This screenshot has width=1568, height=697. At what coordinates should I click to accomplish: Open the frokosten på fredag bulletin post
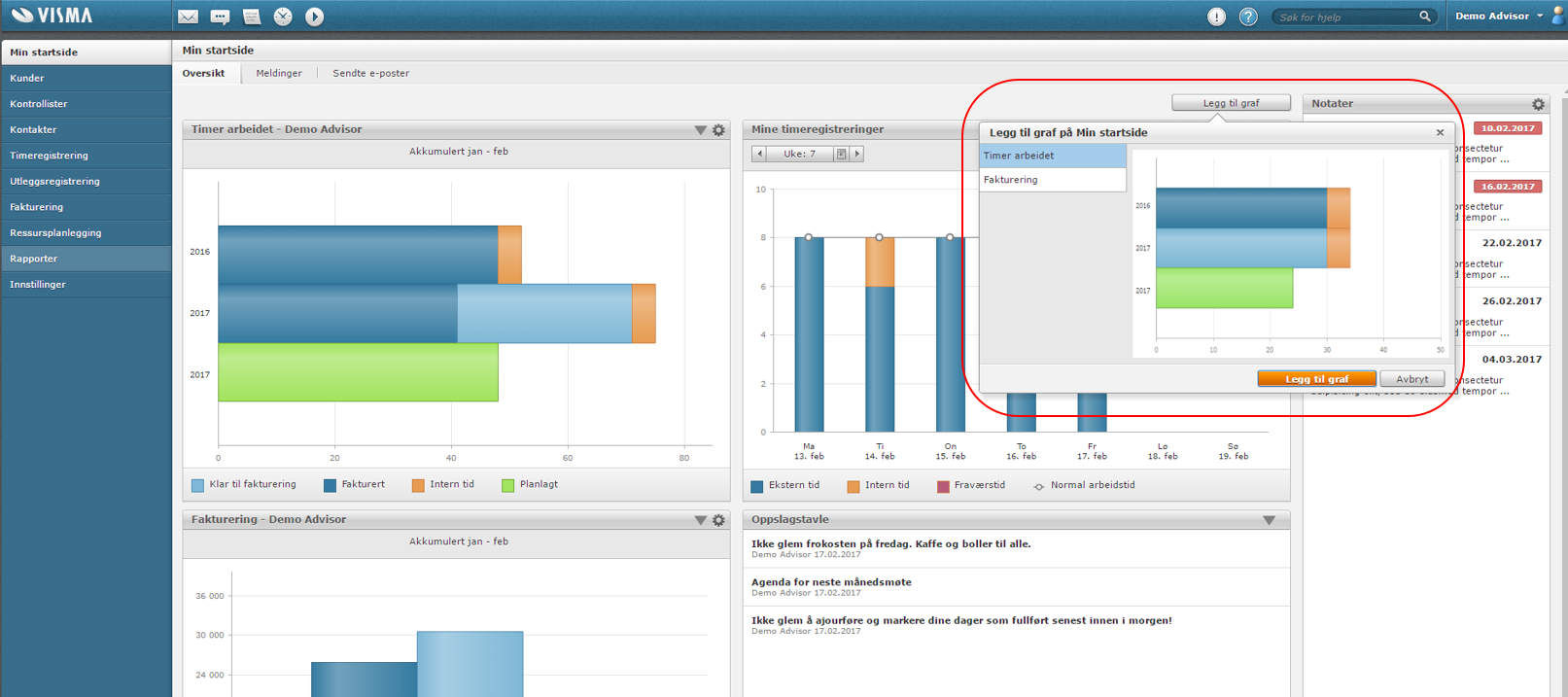tap(891, 544)
